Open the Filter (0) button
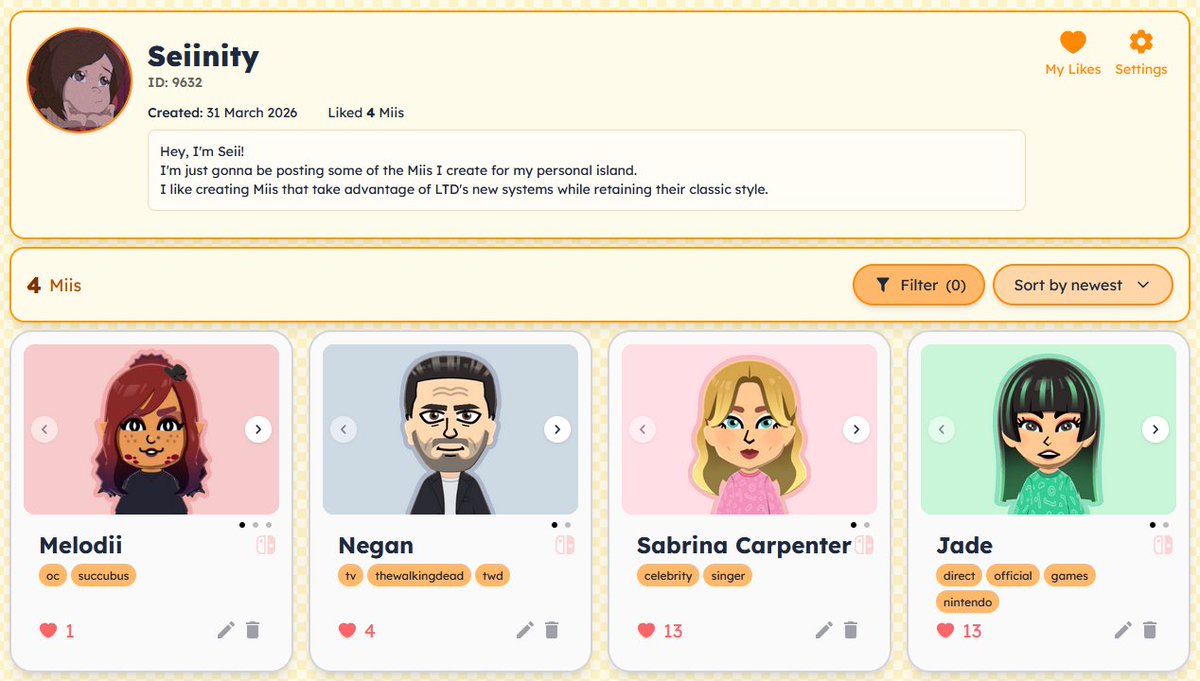The width and height of the screenshot is (1200, 681). [x=918, y=285]
